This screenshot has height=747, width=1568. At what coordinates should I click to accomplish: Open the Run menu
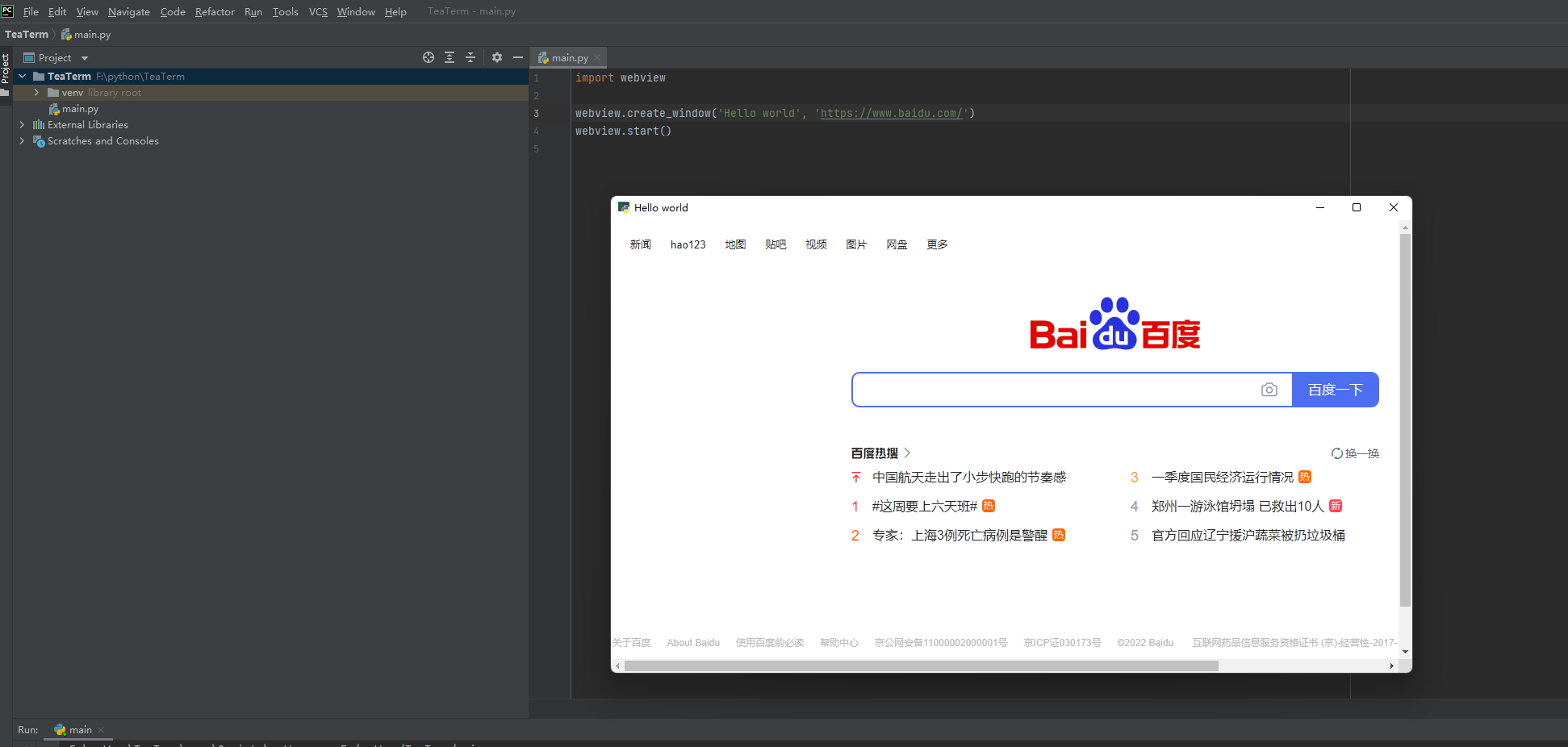tap(253, 11)
